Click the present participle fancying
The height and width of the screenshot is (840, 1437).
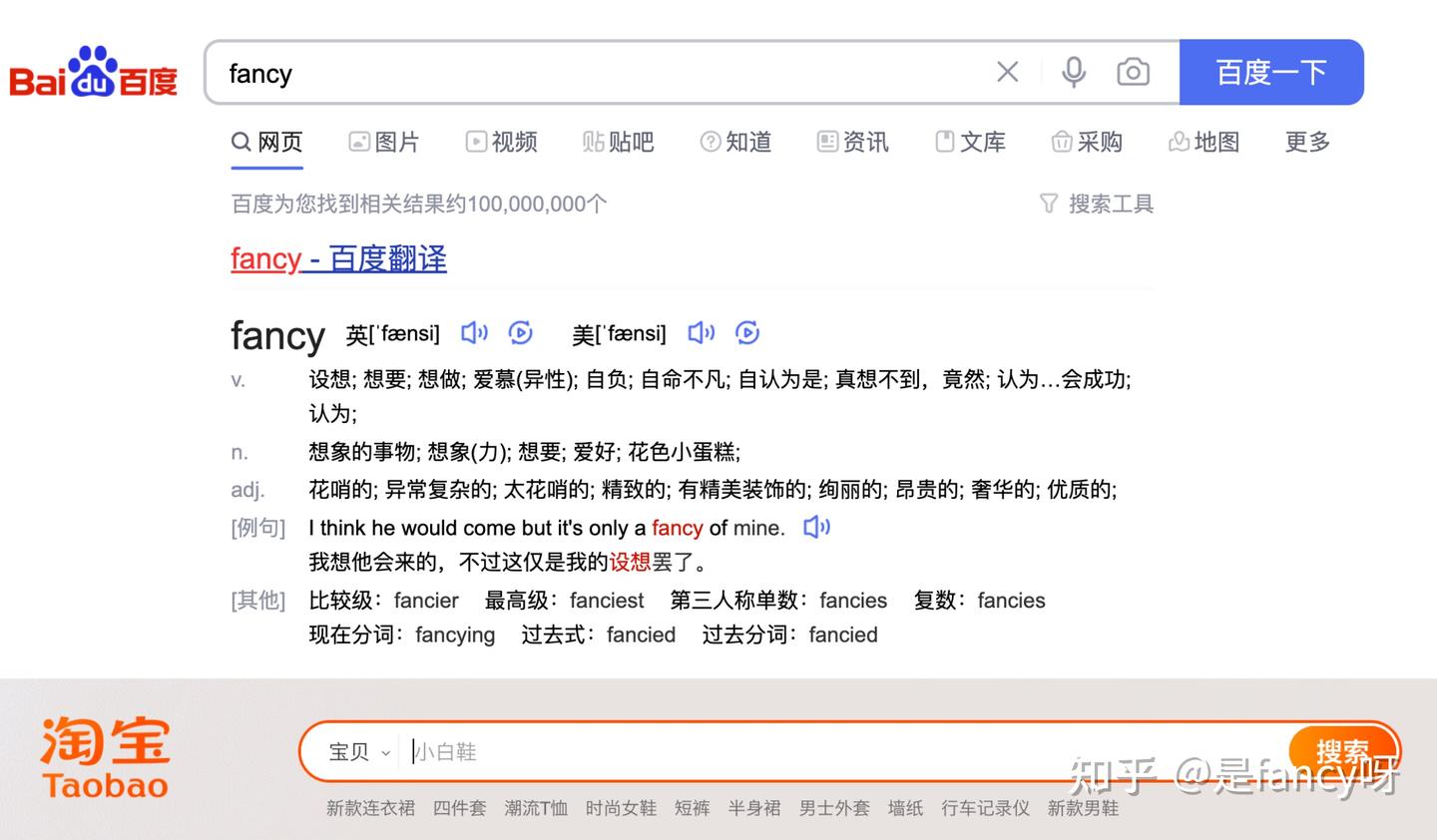click(455, 635)
